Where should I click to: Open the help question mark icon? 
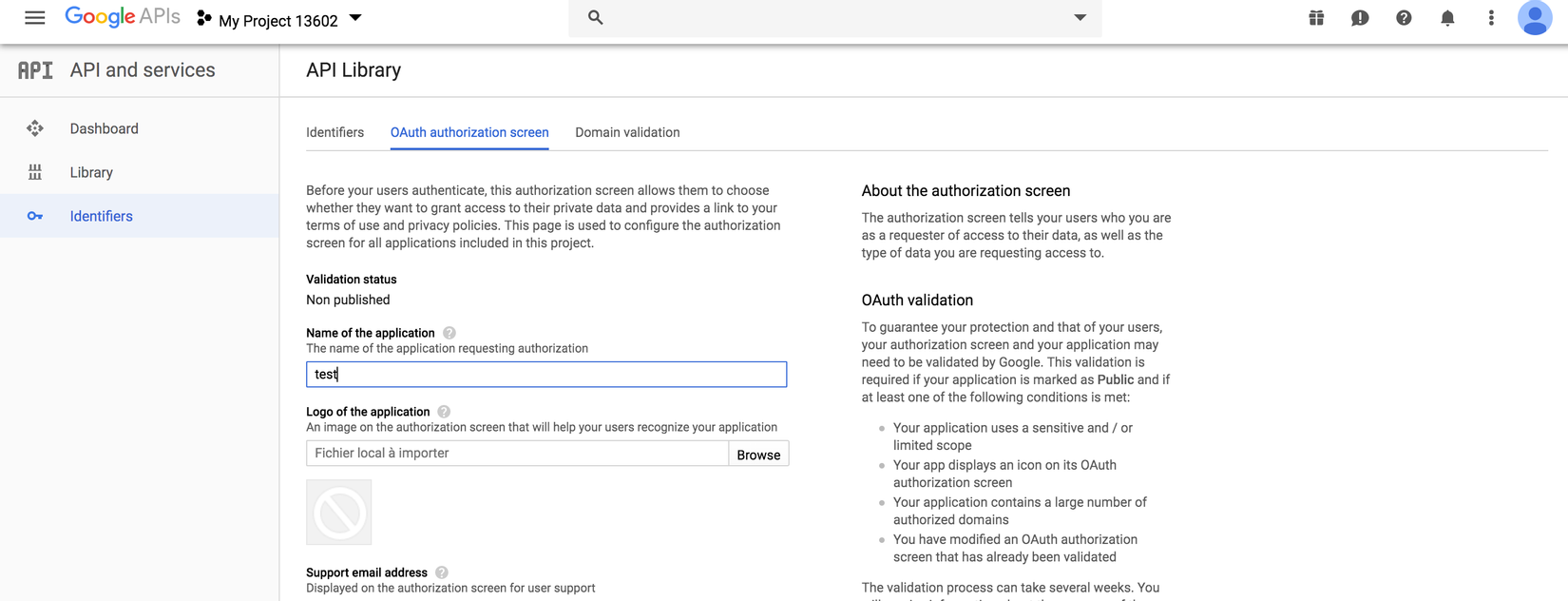1404,18
